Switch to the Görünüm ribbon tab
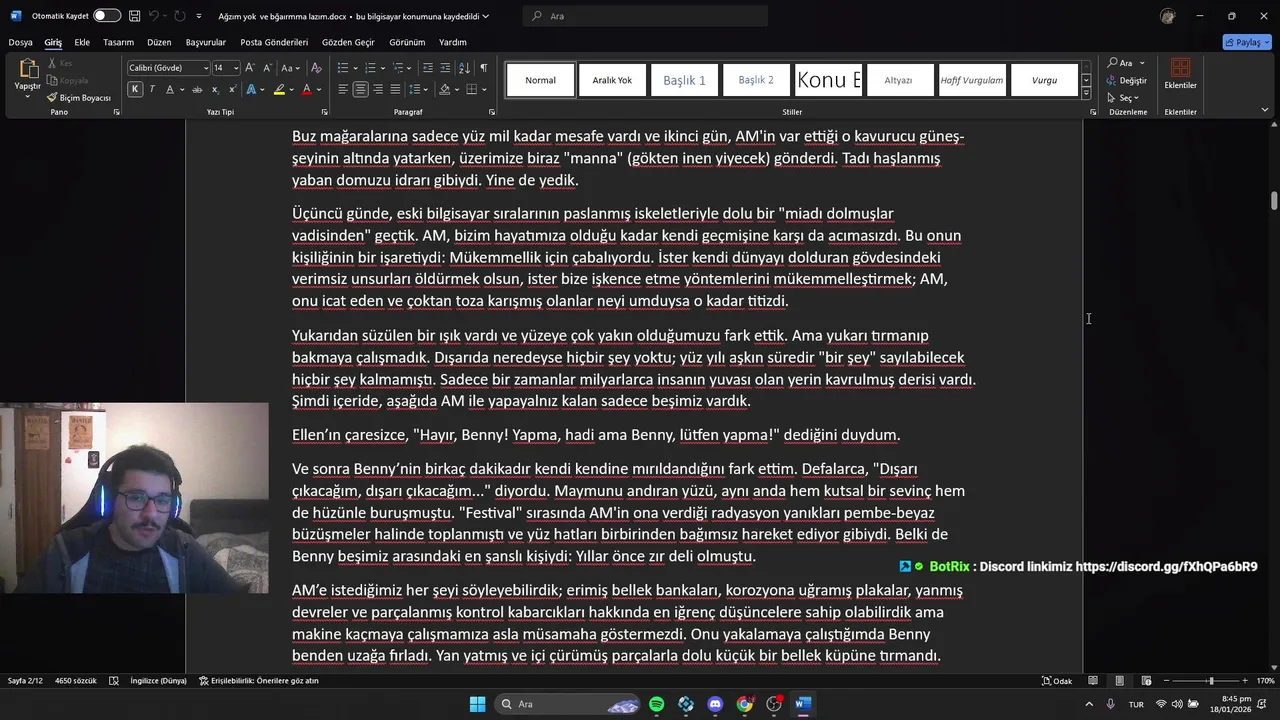 (x=407, y=42)
